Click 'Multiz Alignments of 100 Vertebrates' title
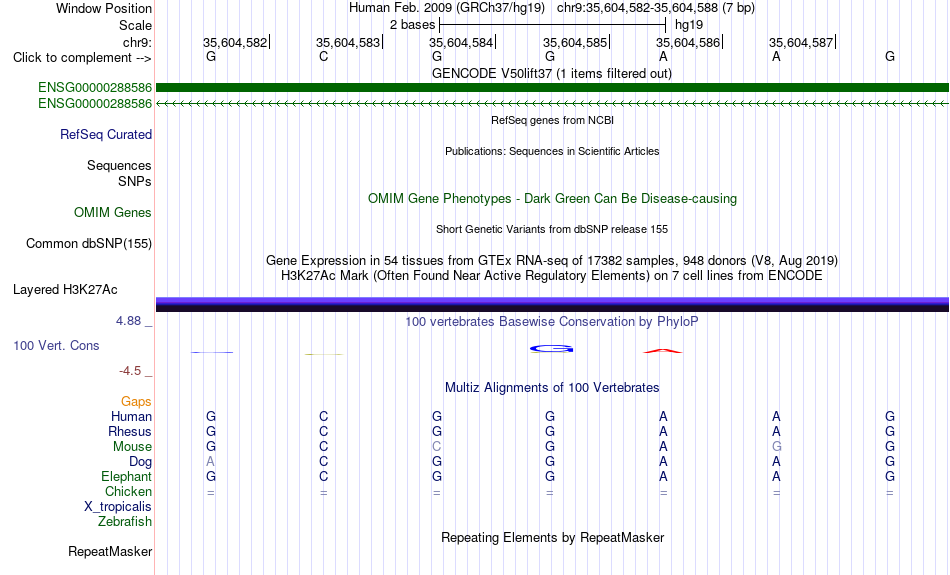 (552, 388)
